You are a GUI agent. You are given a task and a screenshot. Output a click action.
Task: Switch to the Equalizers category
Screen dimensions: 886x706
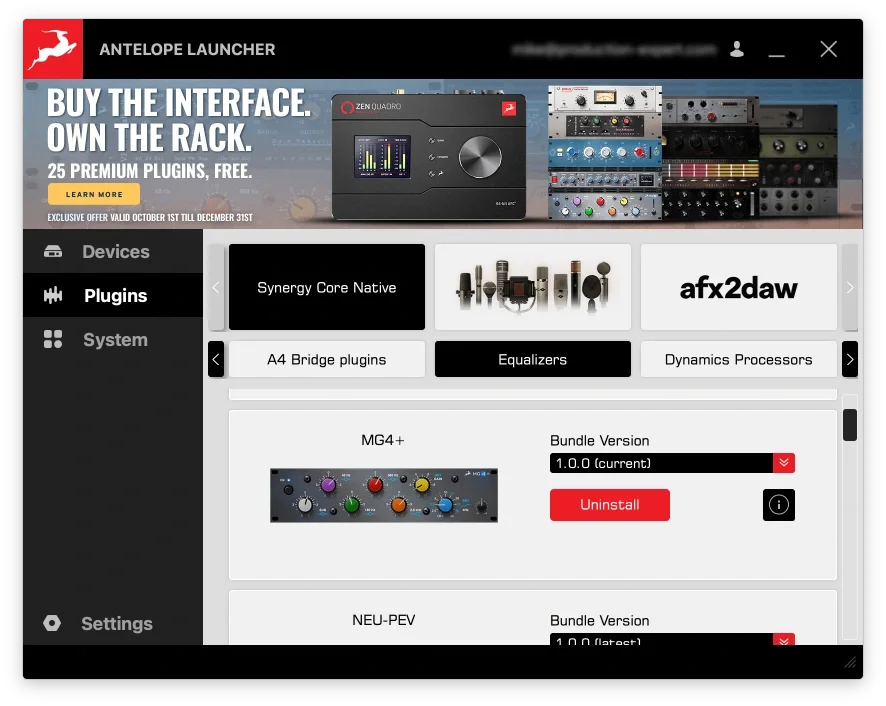pos(532,359)
